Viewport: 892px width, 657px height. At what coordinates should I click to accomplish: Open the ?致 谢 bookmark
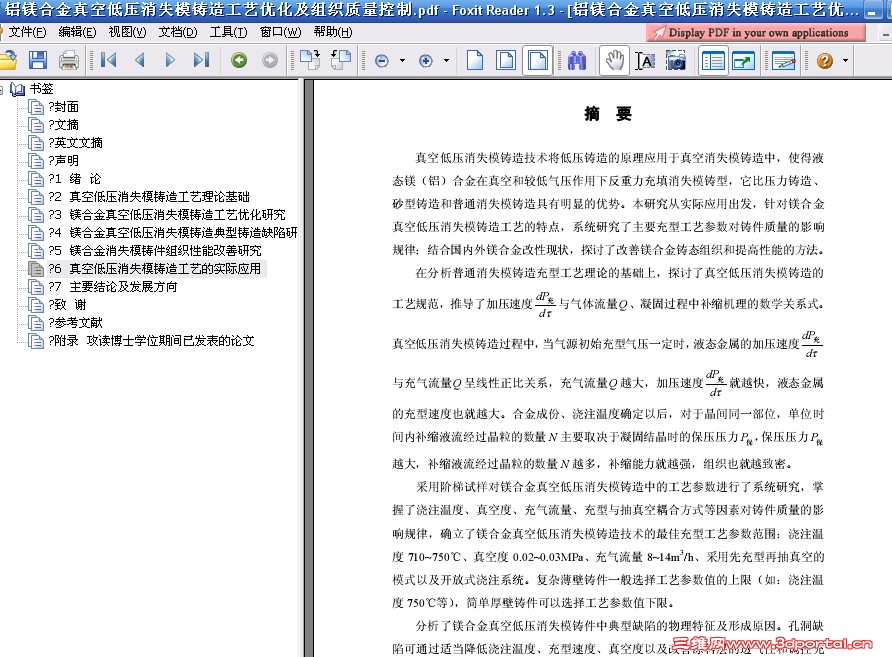67,305
